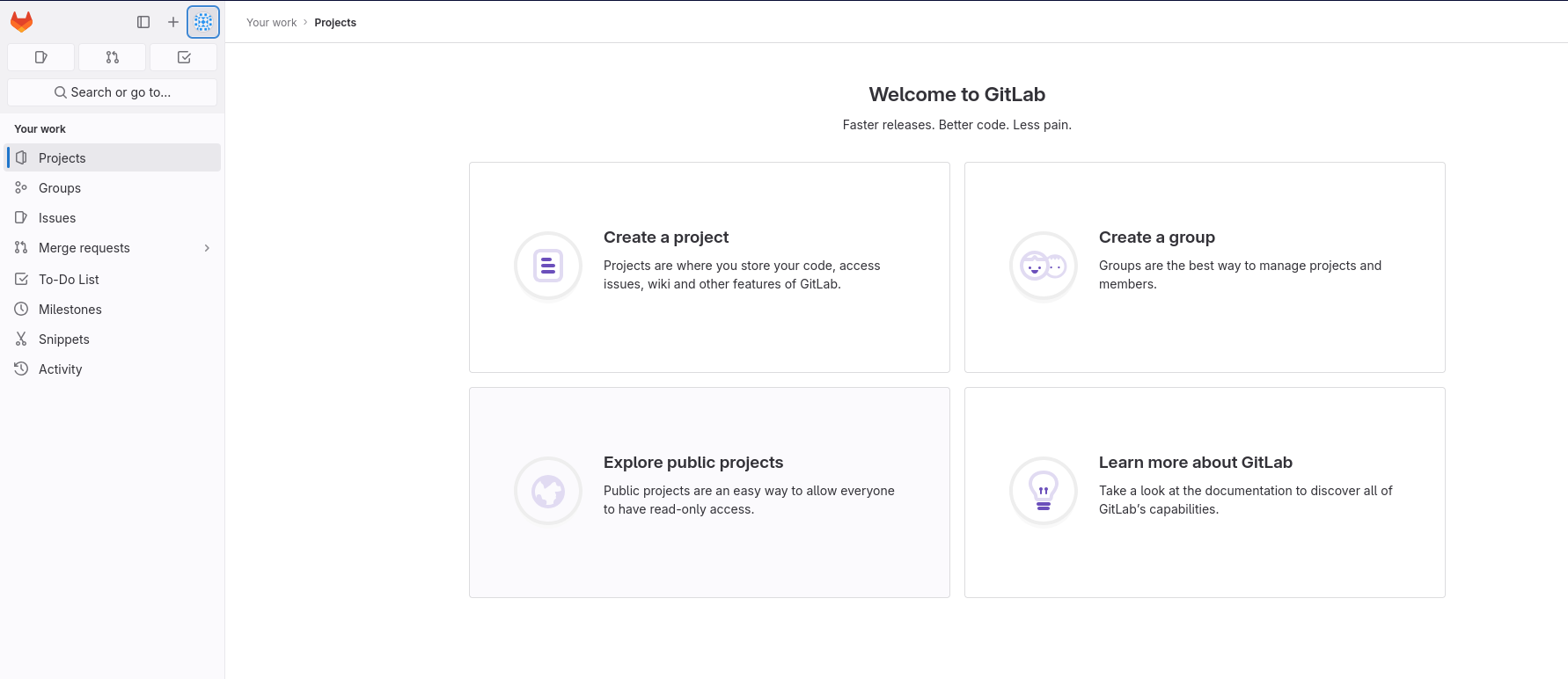Open To-Do List in the sidebar

(113, 280)
